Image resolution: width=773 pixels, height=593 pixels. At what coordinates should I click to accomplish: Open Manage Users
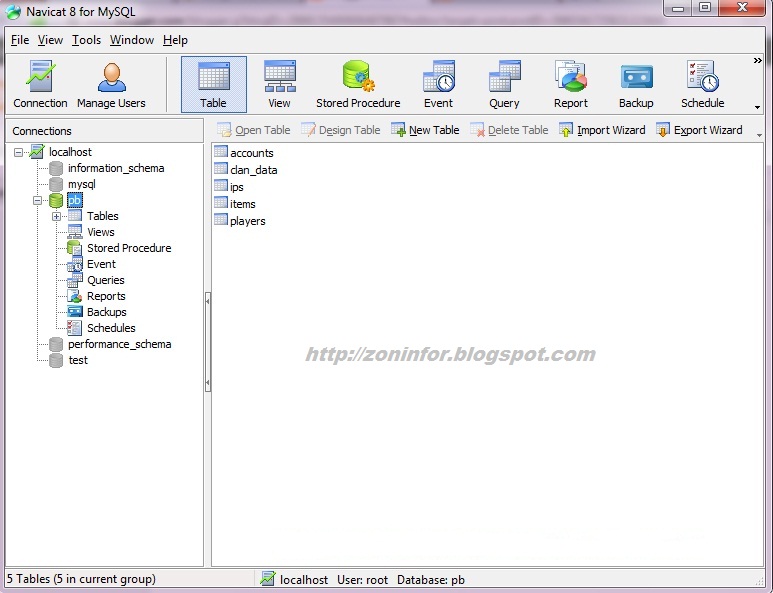click(111, 84)
